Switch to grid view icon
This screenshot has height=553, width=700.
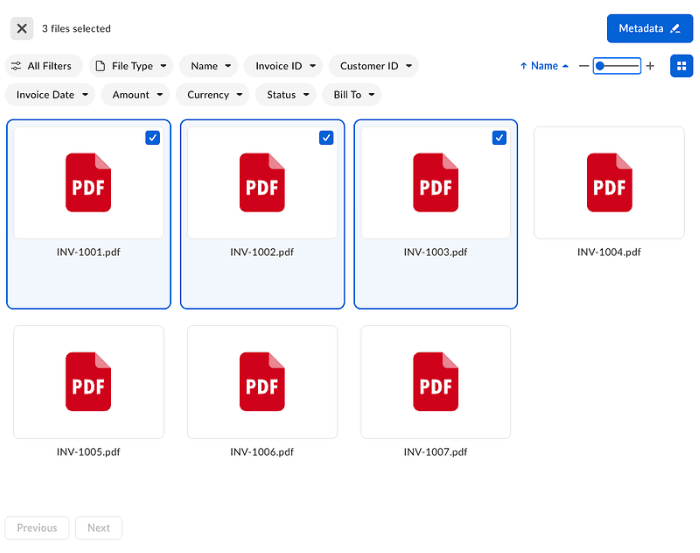pos(681,66)
